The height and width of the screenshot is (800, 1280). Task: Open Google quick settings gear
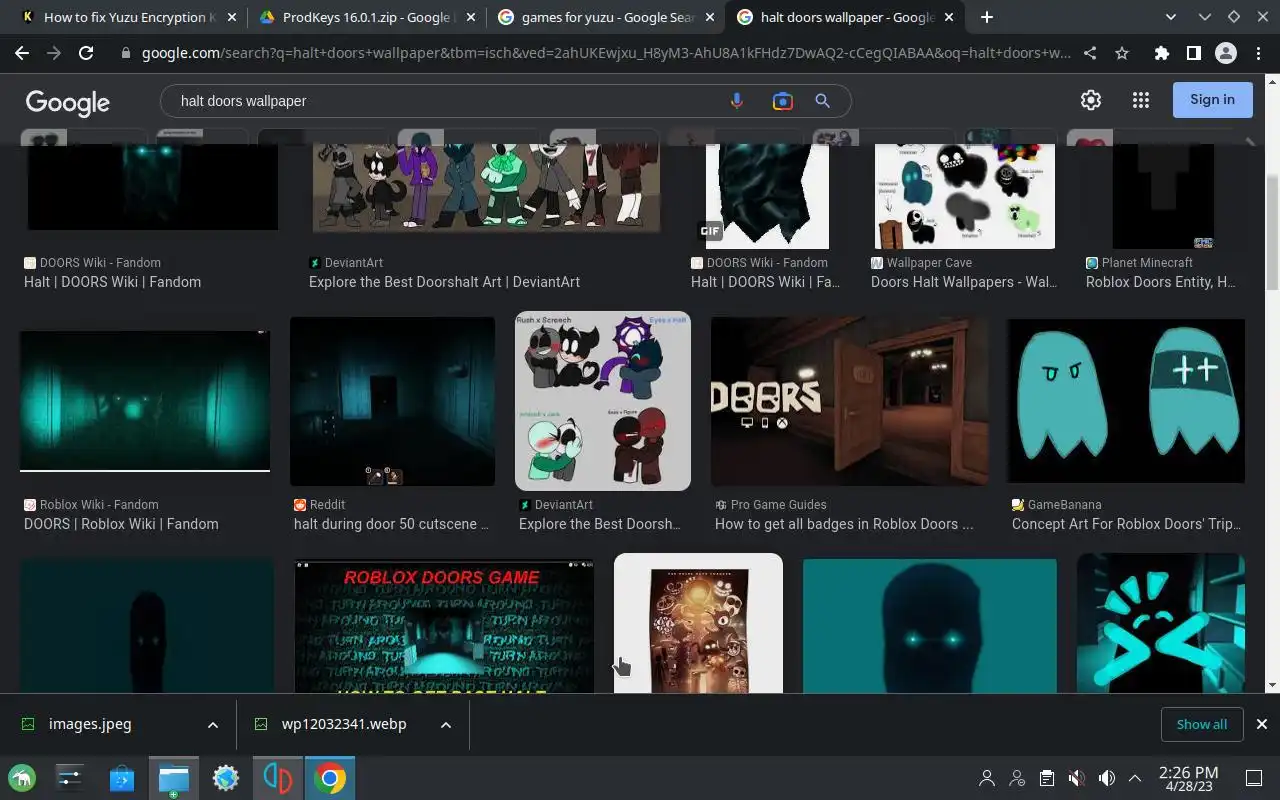(x=1091, y=100)
